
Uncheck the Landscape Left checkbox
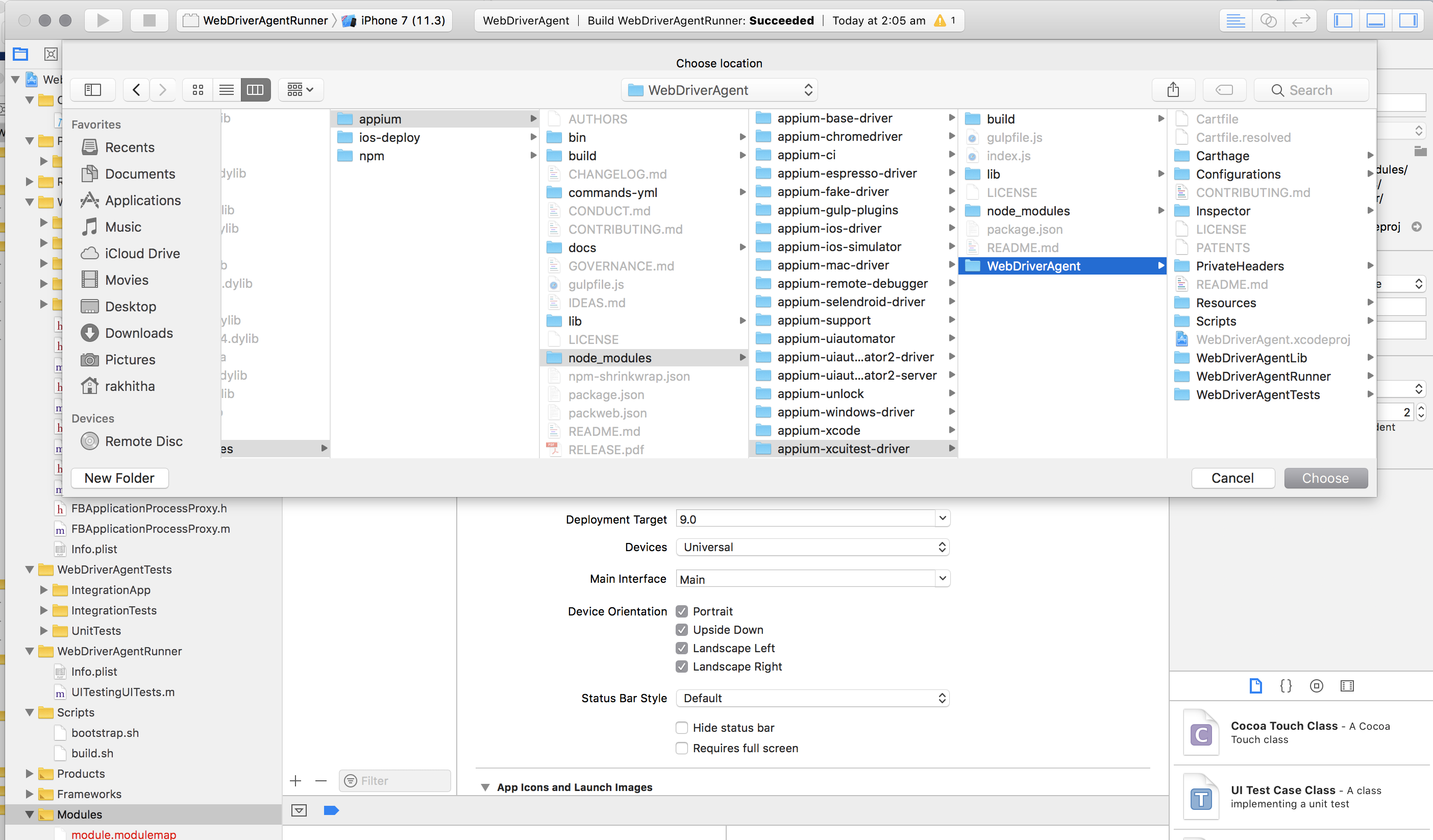682,648
